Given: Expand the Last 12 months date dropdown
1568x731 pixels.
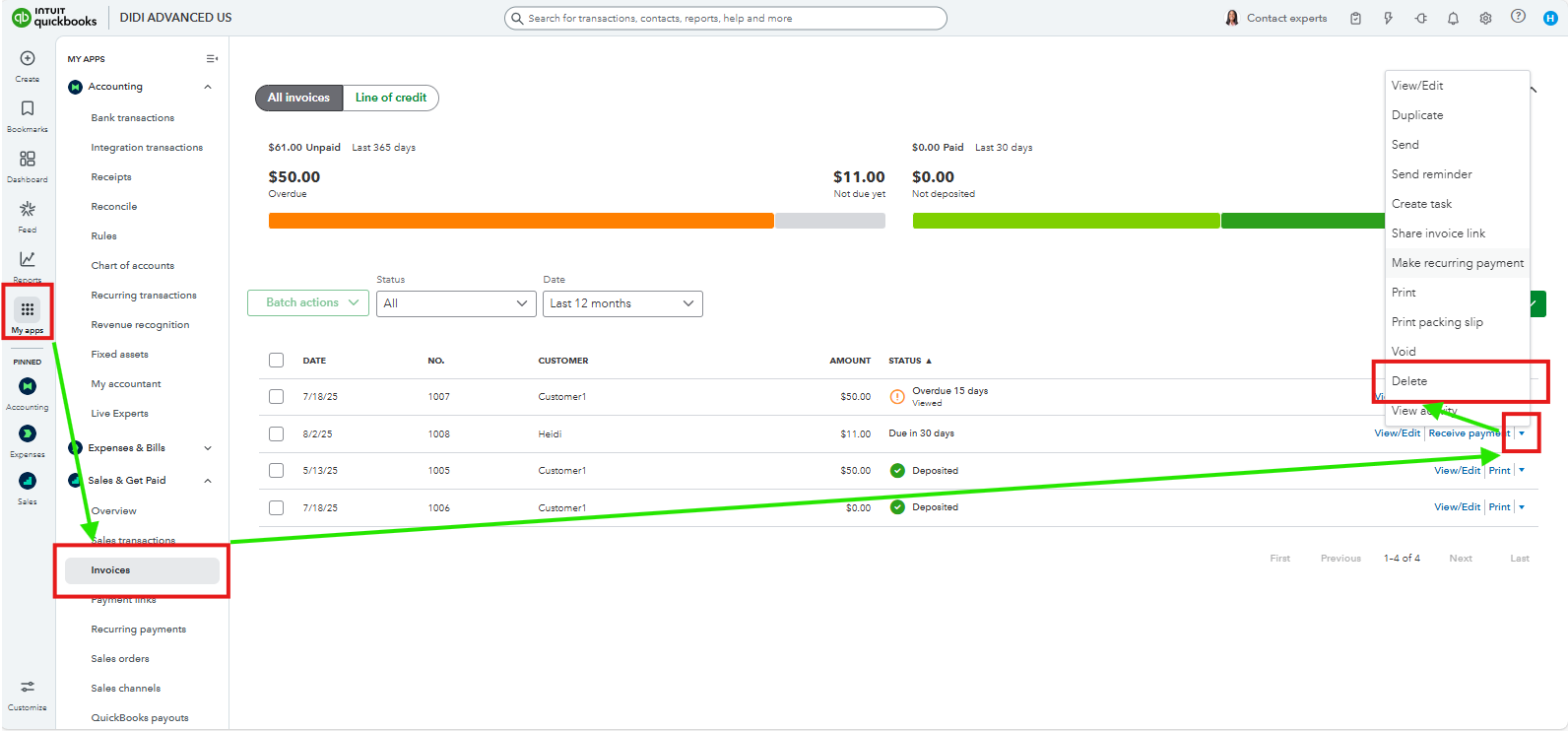Looking at the screenshot, I should pos(622,303).
